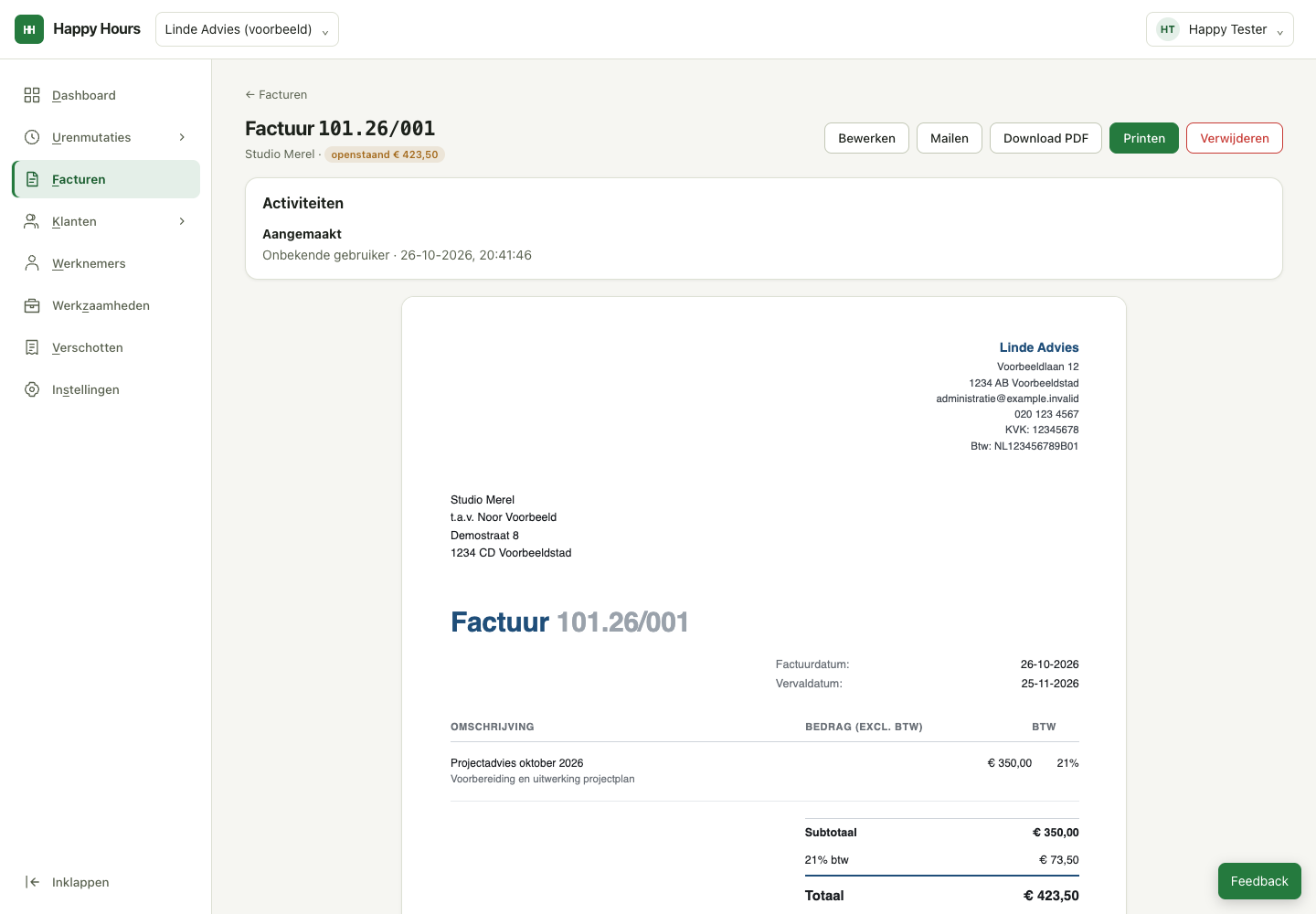Click the email administratie@example.invalid
The width and height of the screenshot is (1316, 914).
coord(1007,399)
